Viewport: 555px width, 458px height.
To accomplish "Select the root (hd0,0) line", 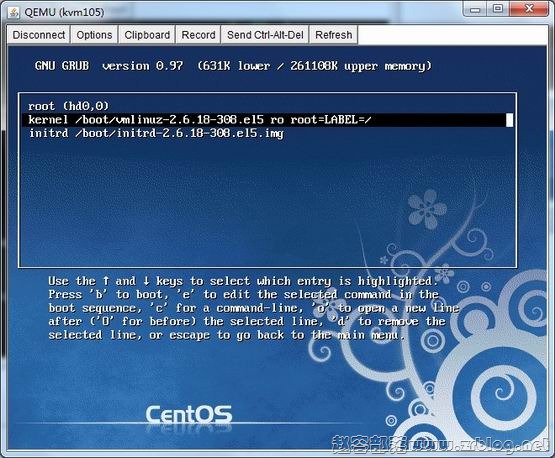I will click(69, 106).
